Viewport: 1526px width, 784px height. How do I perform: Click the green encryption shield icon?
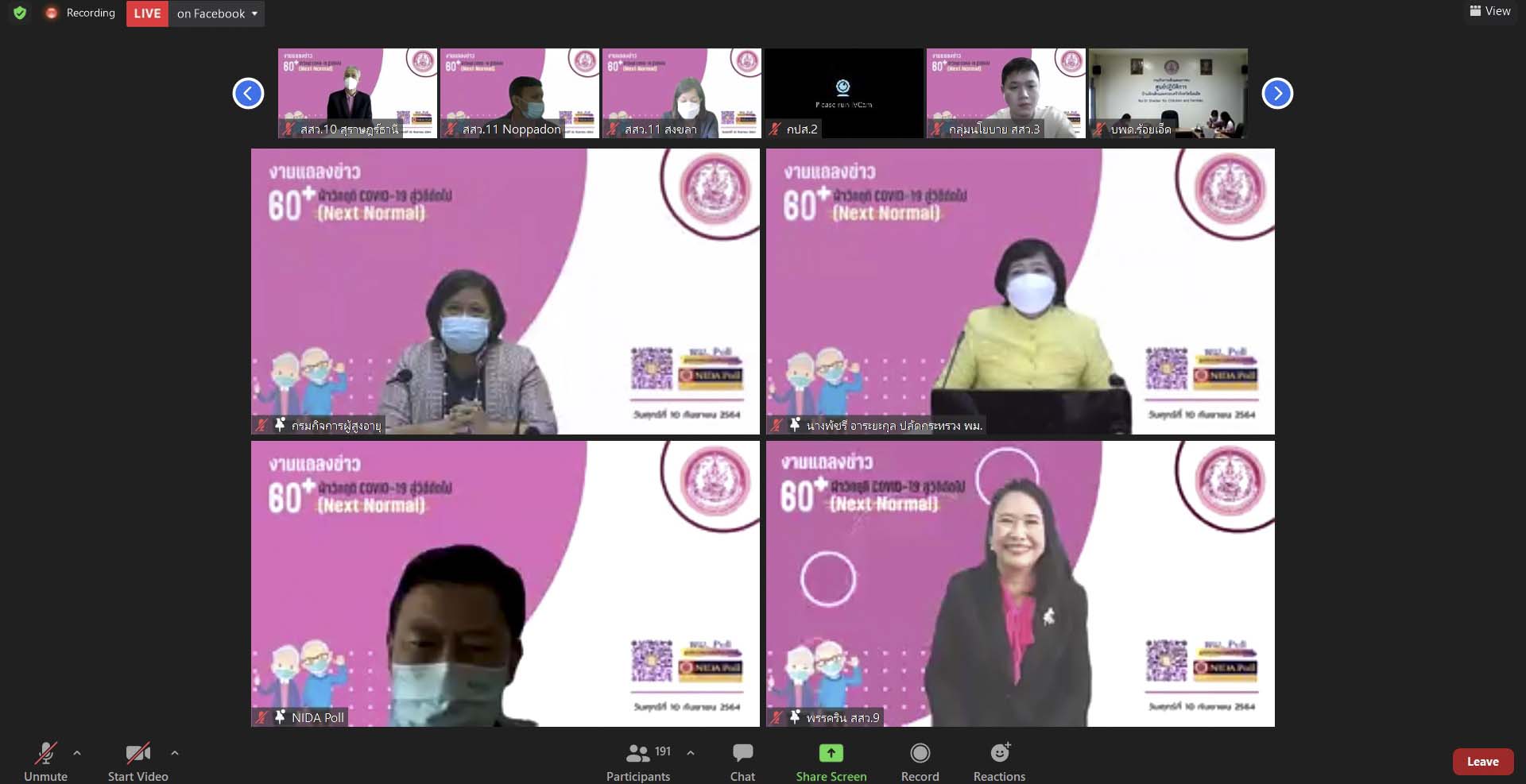tap(20, 13)
